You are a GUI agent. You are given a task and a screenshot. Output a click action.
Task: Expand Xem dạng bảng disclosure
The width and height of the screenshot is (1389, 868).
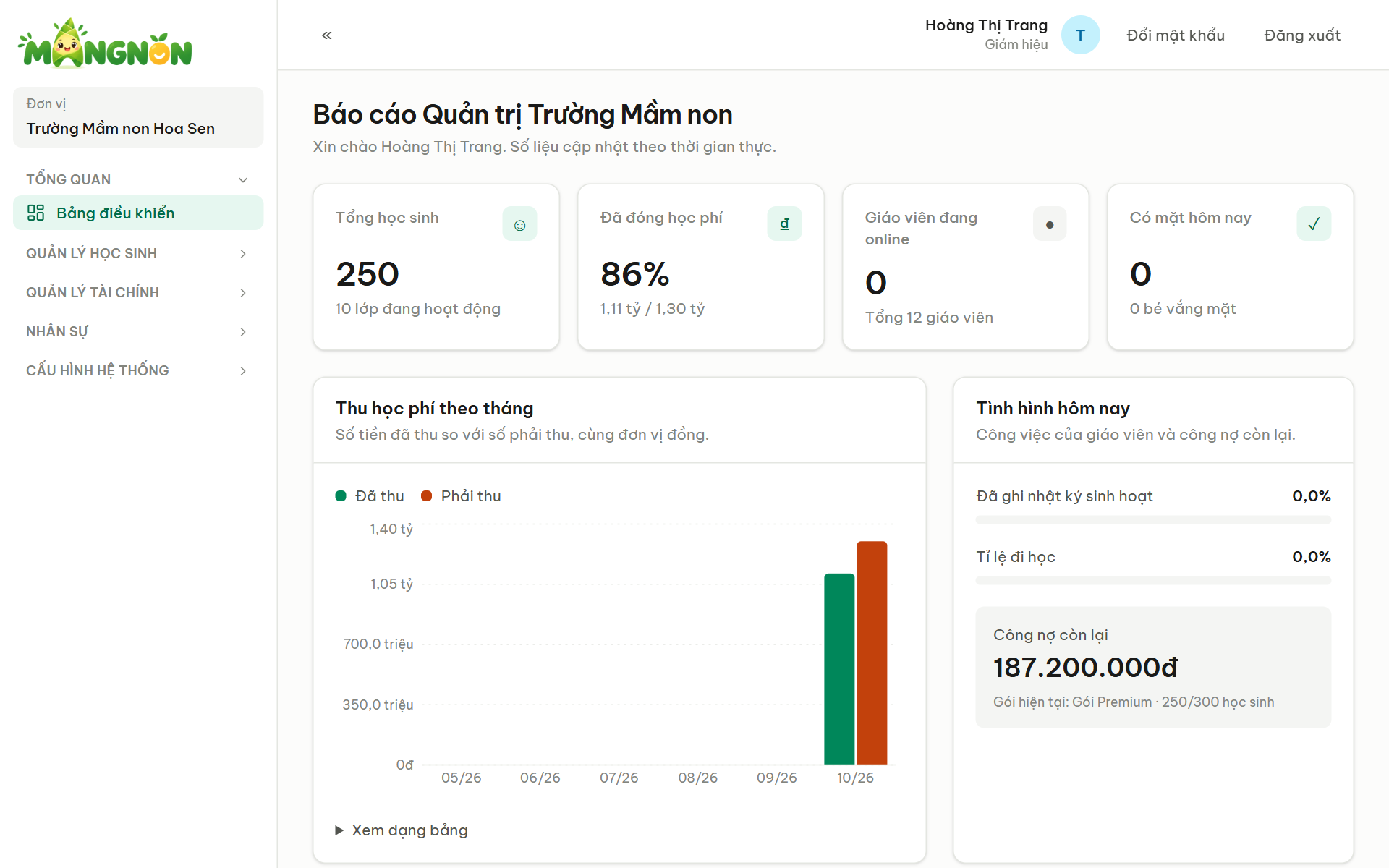tap(402, 830)
